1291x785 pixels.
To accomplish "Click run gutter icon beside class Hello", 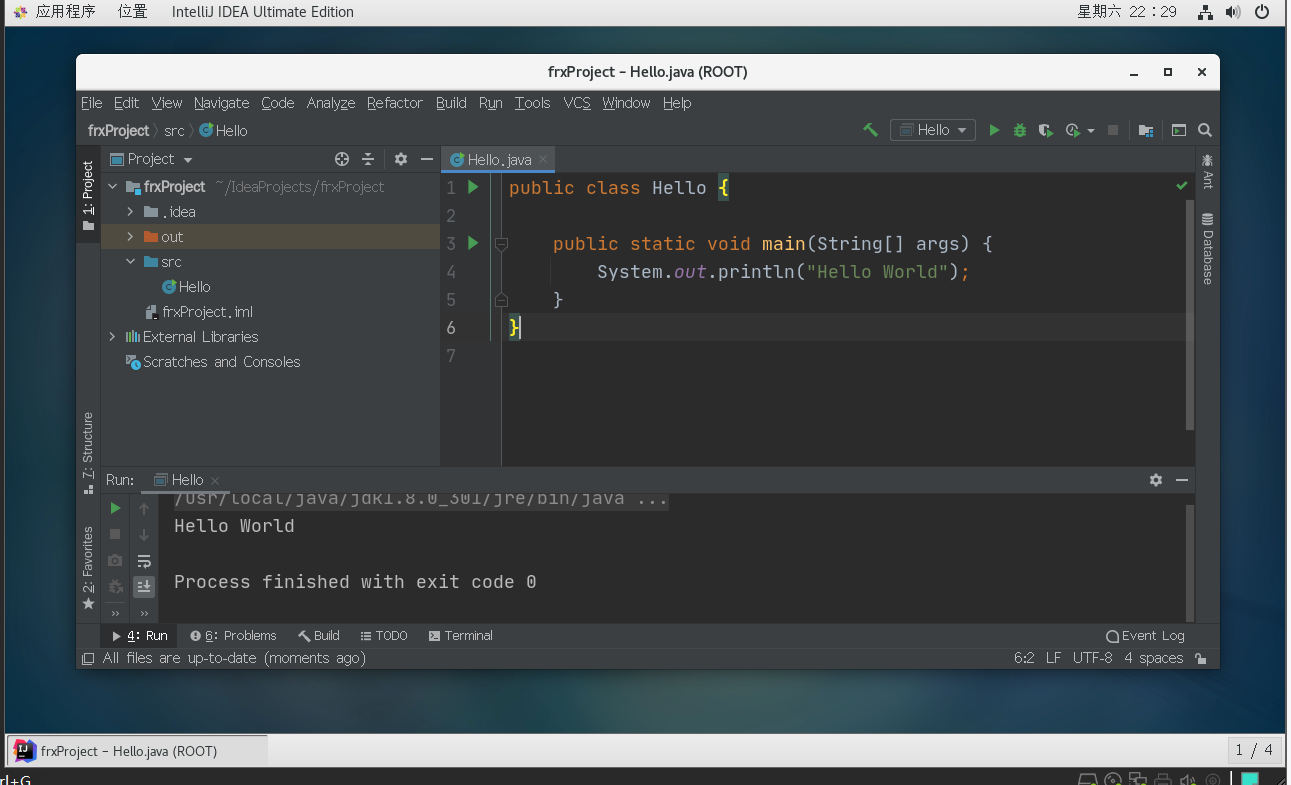I will pyautogui.click(x=474, y=187).
